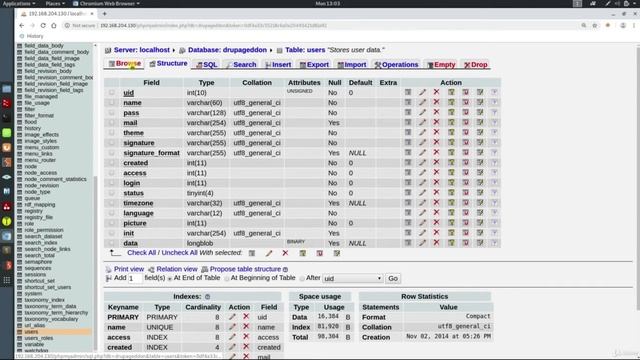This screenshot has height=360, width=640.
Task: Click With selected red Drop icon
Action: point(285,253)
